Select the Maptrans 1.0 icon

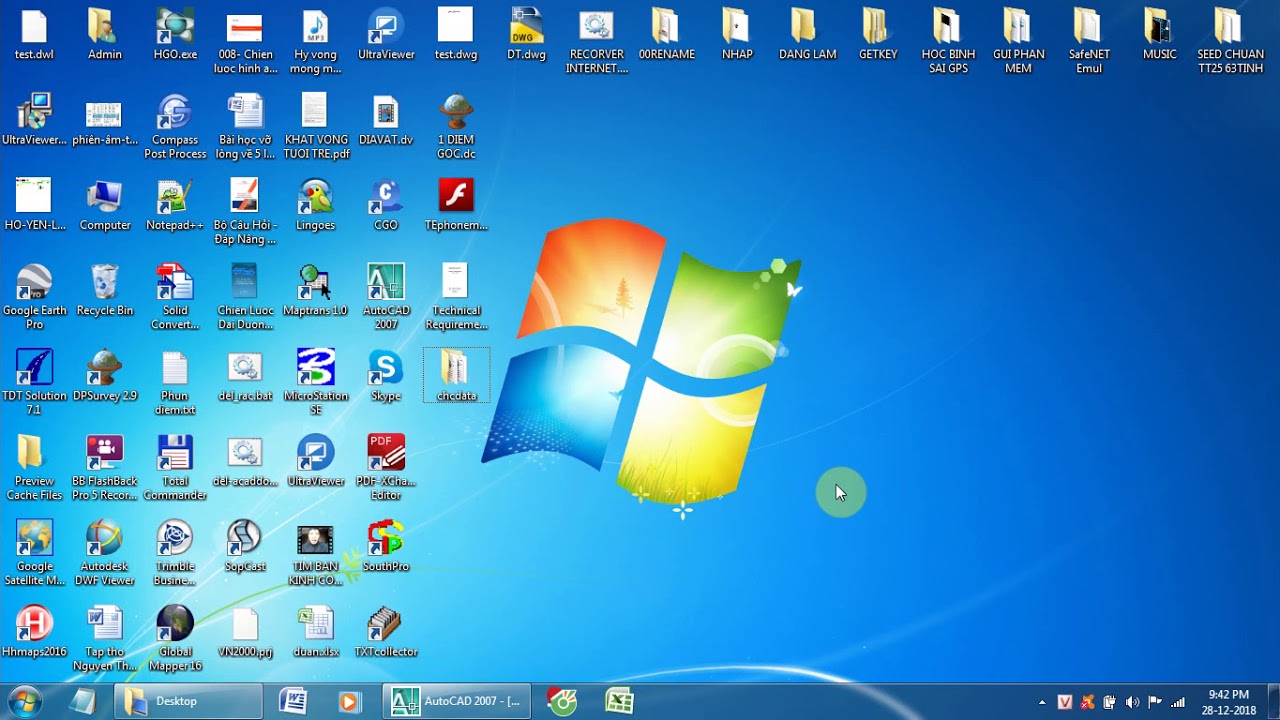tap(315, 290)
